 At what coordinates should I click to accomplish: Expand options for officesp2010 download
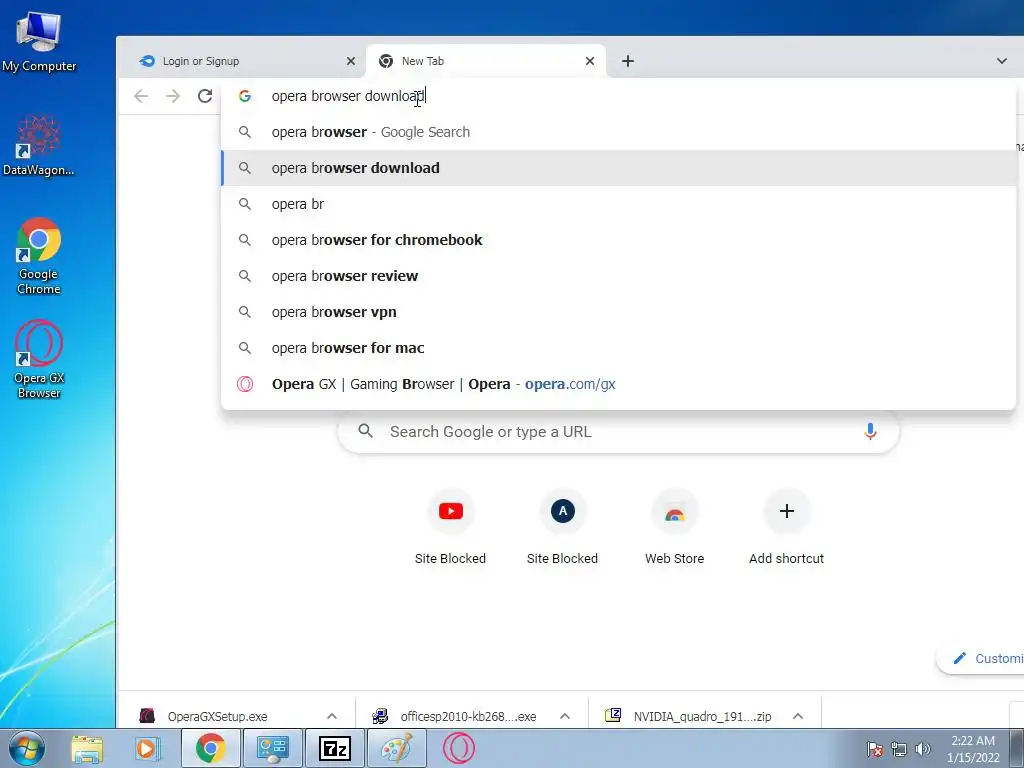click(x=565, y=716)
